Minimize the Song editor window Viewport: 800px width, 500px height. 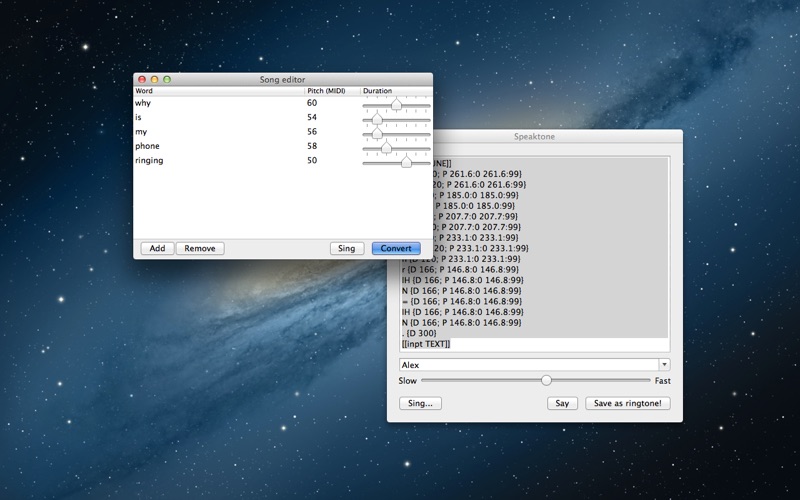[x=155, y=79]
